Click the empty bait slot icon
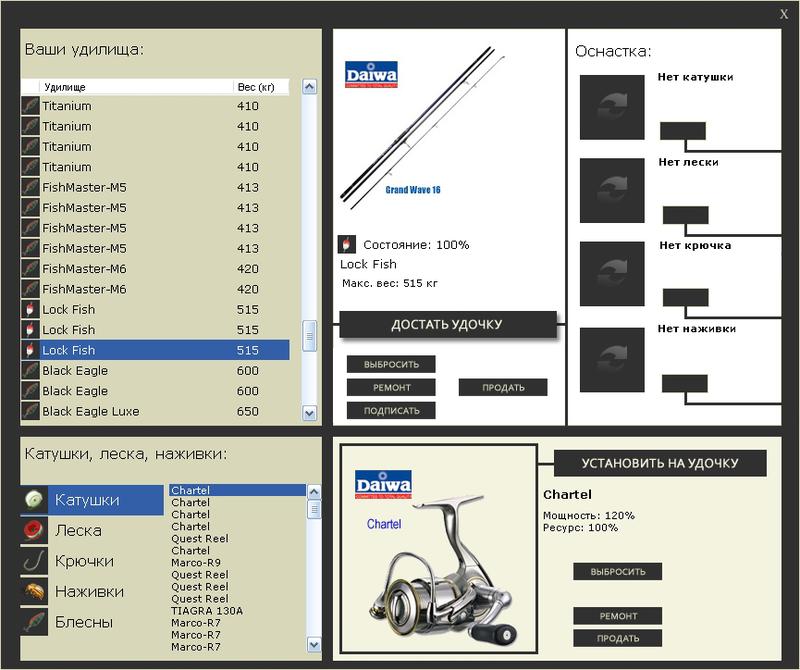 pyautogui.click(x=612, y=360)
